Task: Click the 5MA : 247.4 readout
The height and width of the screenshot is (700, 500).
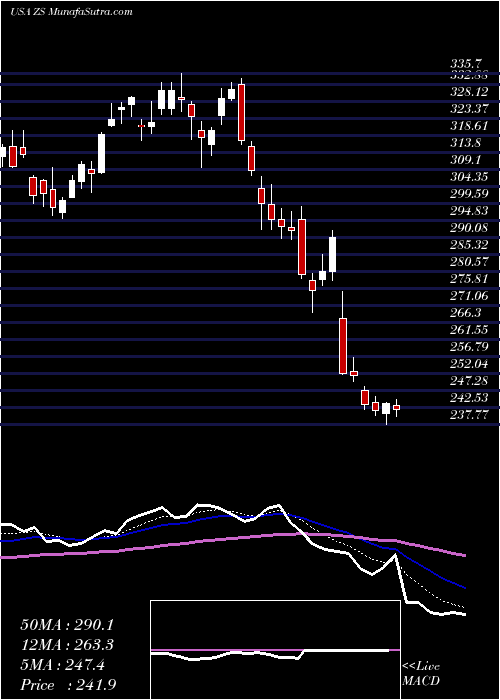Action: (x=63, y=665)
